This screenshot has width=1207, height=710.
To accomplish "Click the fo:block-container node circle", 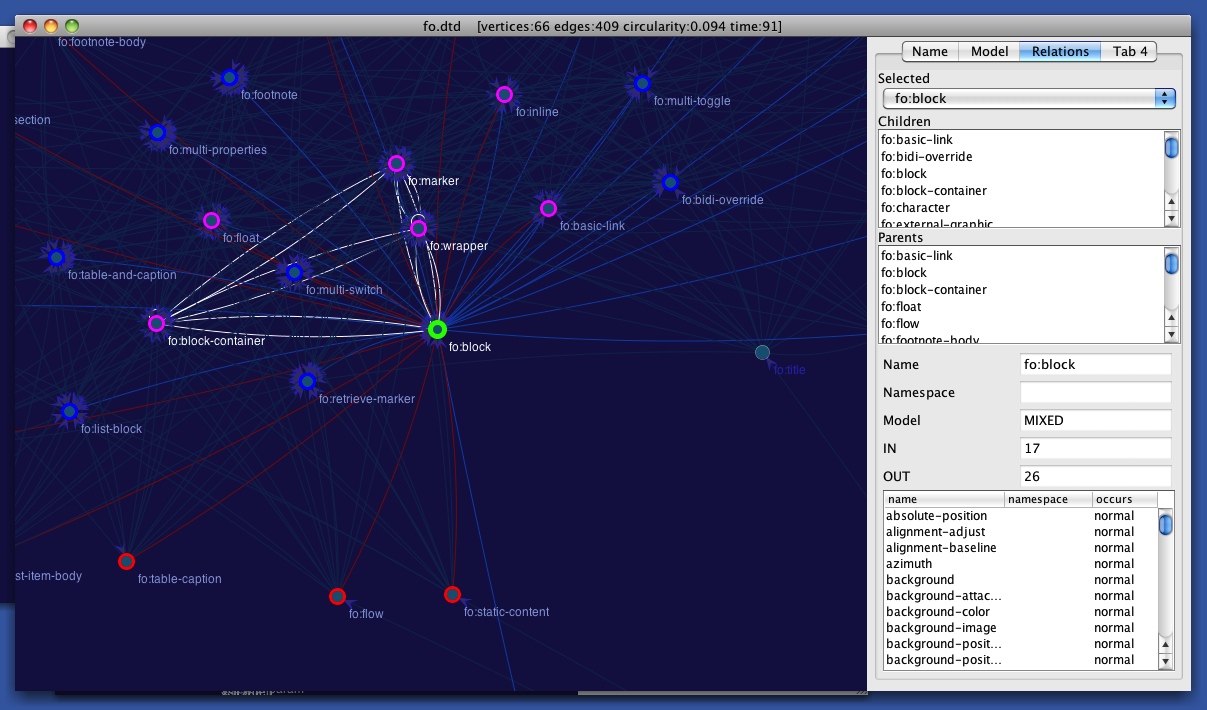I will pyautogui.click(x=156, y=323).
